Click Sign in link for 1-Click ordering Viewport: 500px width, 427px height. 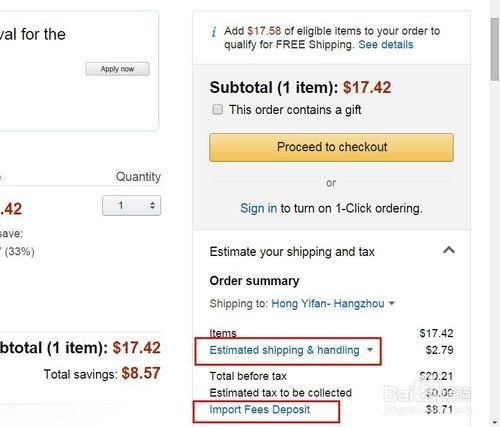258,208
